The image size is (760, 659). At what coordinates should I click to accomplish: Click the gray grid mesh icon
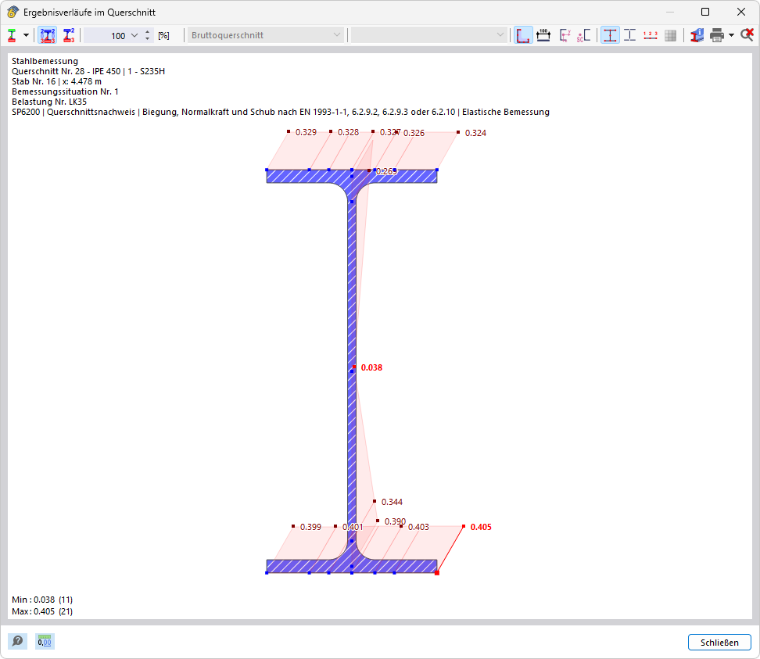click(670, 35)
